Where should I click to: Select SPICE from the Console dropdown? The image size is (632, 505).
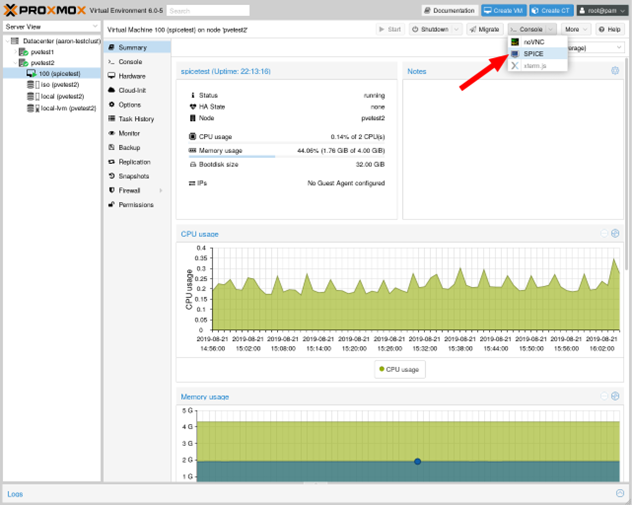(533, 54)
